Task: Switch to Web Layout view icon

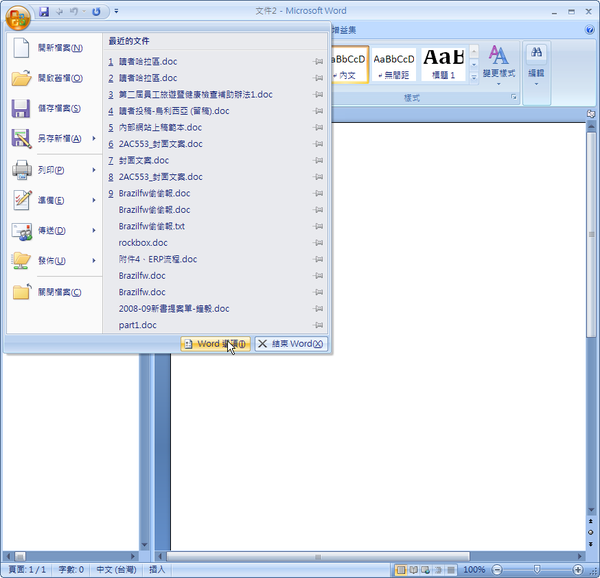Action: click(426, 570)
